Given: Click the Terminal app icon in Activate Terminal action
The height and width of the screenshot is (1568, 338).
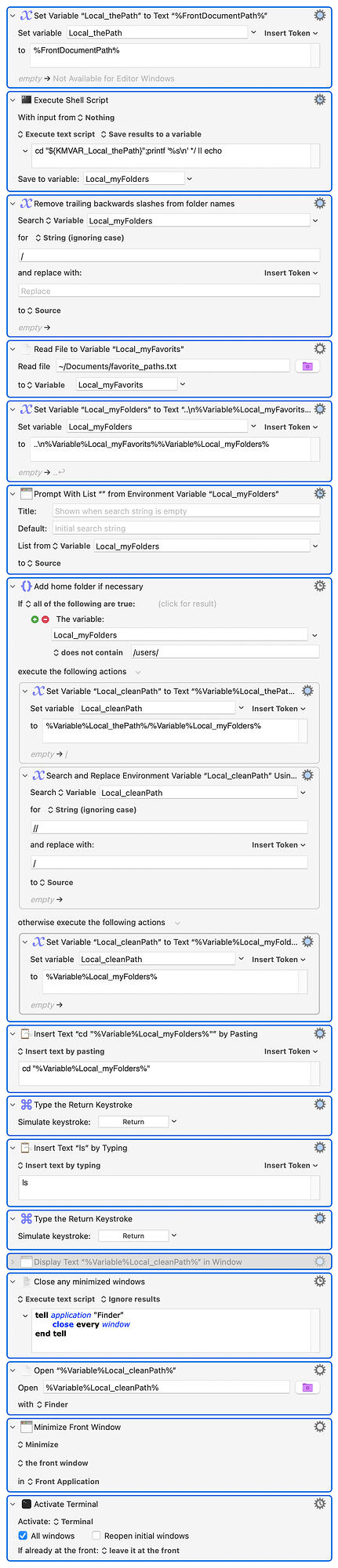Looking at the screenshot, I should 26,1504.
